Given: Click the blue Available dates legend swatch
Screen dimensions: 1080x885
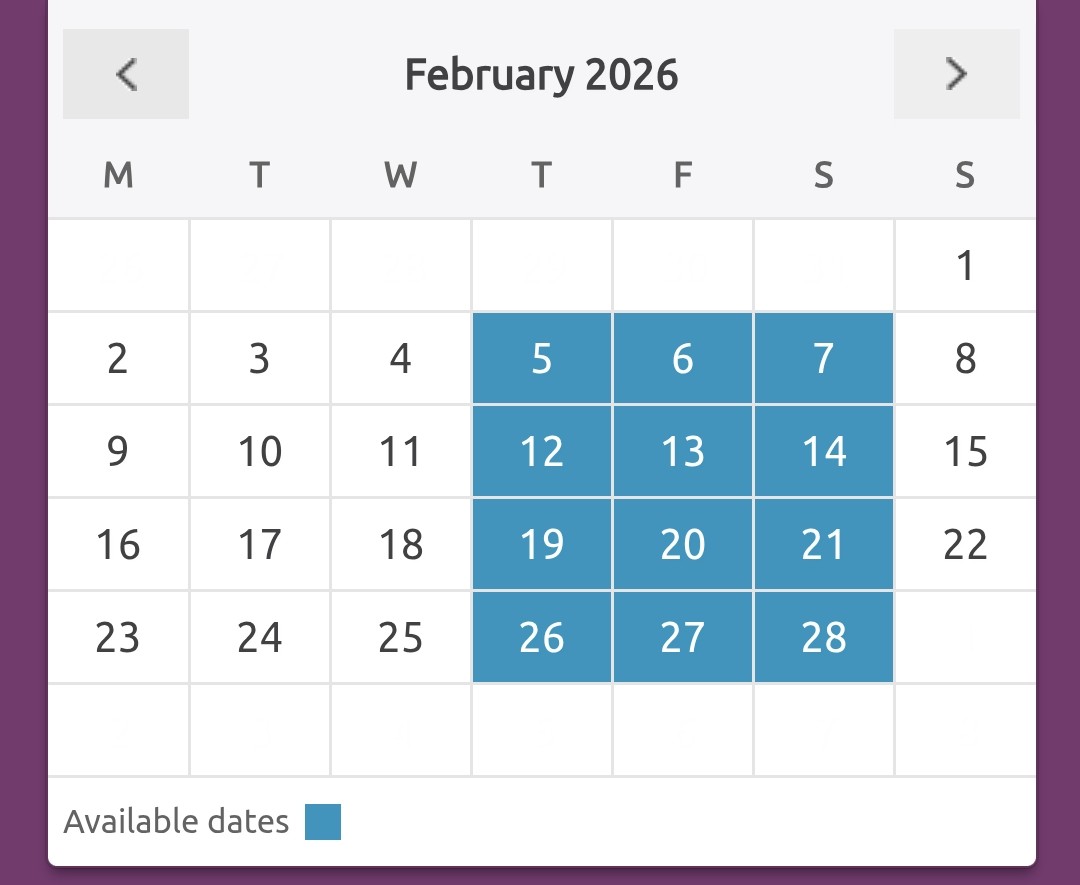Looking at the screenshot, I should 323,822.
